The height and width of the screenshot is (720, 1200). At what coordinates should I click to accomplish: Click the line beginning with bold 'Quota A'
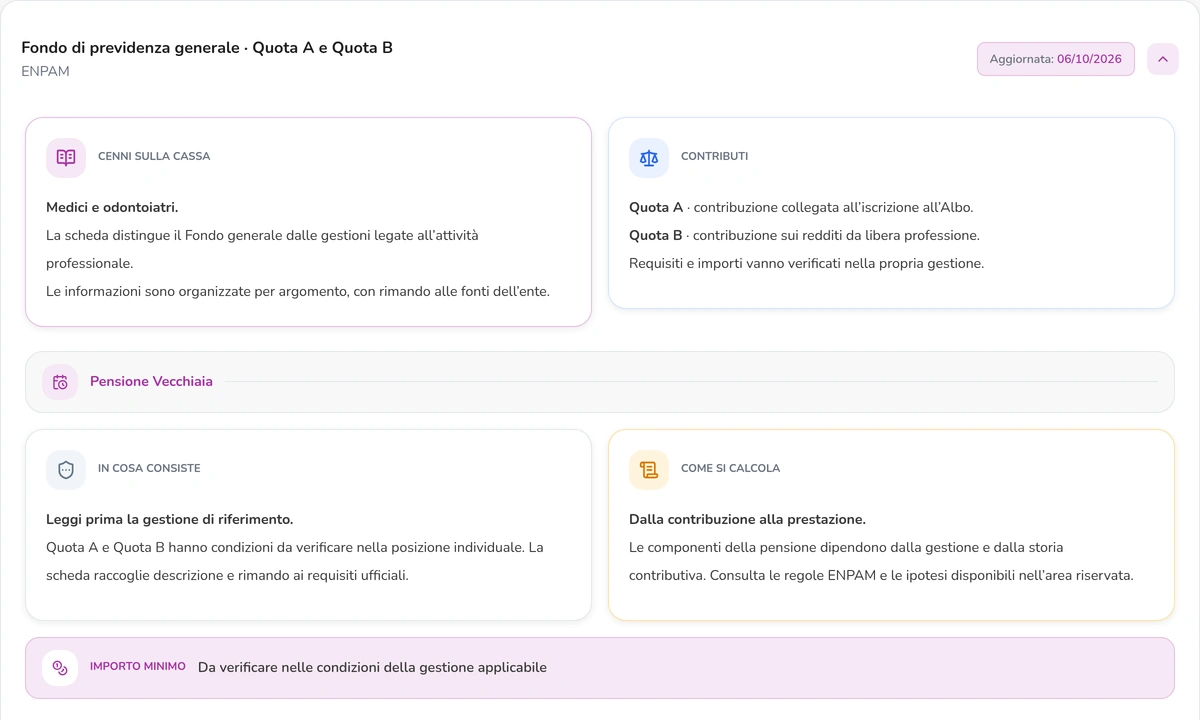(x=801, y=208)
